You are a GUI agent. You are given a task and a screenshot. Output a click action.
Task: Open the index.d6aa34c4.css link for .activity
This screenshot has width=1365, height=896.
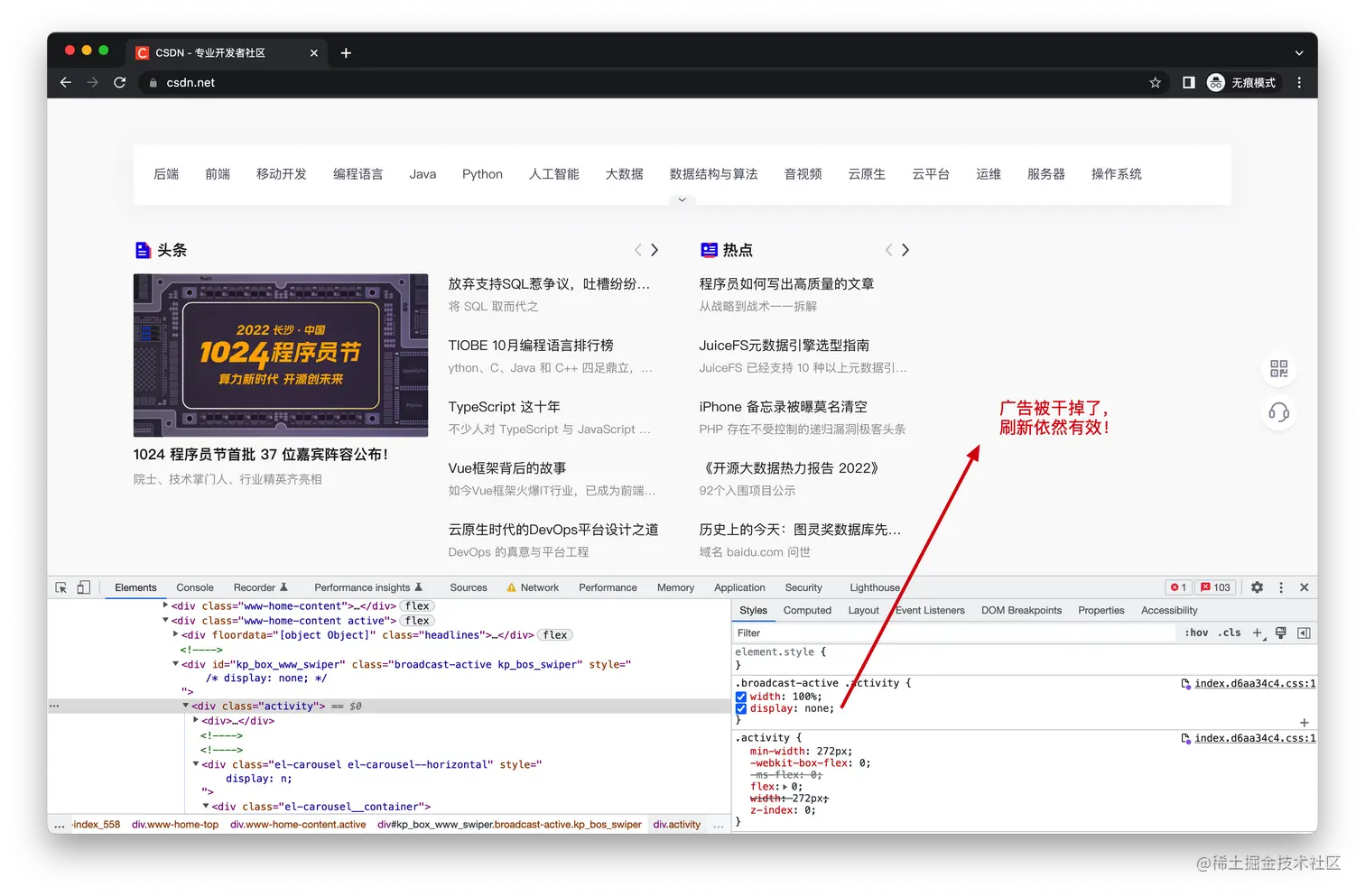coord(1255,738)
